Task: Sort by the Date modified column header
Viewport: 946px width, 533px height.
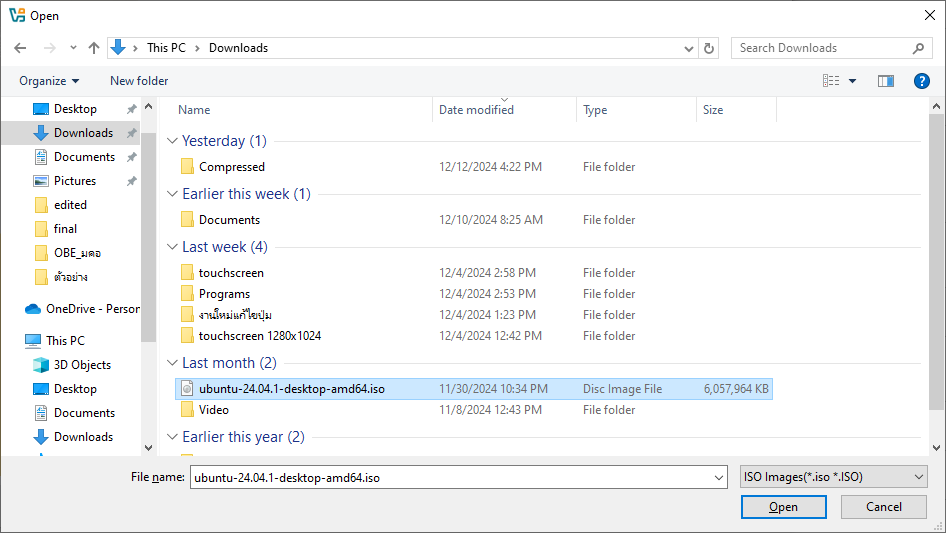Action: (476, 110)
